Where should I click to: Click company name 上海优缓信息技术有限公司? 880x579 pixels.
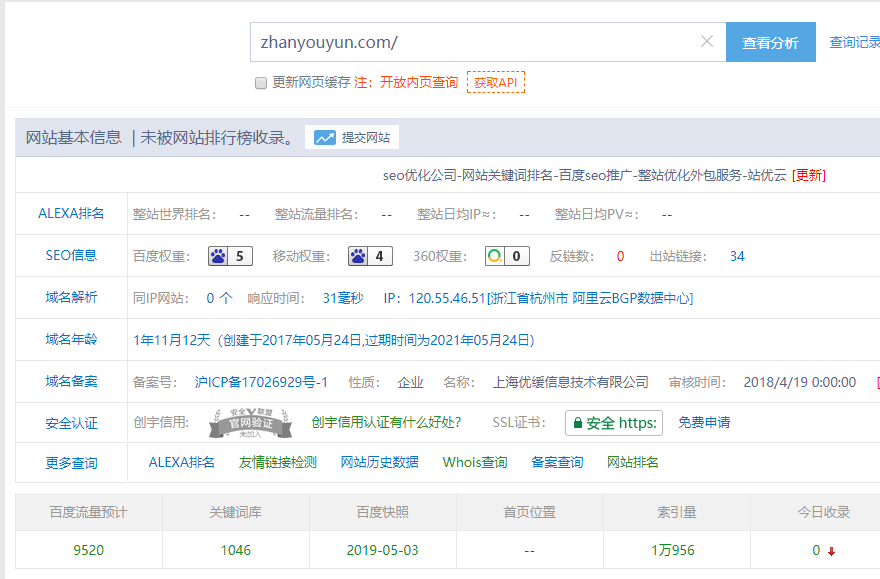coord(570,383)
